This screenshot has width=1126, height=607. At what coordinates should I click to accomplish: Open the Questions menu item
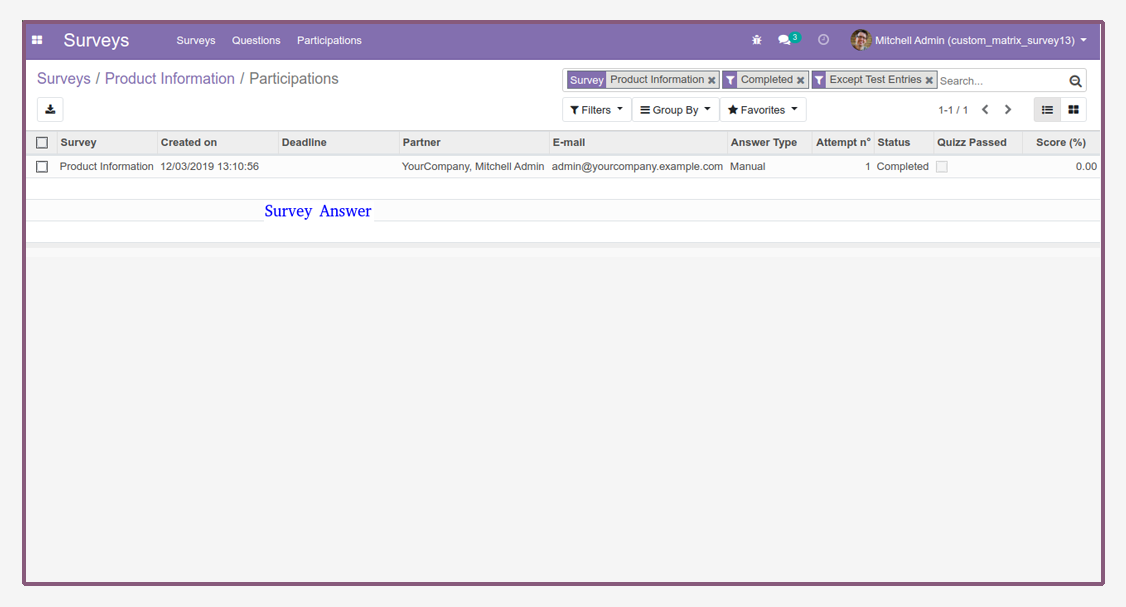point(256,40)
